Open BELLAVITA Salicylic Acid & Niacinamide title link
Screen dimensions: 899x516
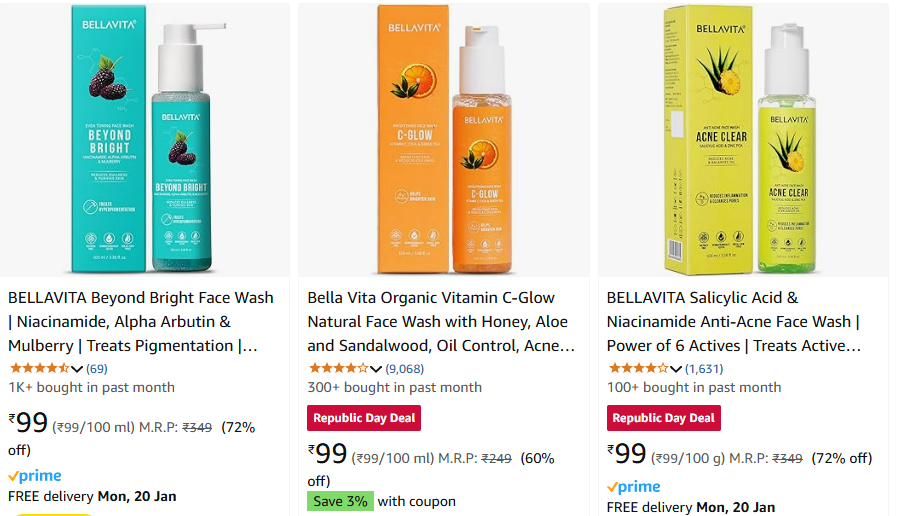point(734,322)
